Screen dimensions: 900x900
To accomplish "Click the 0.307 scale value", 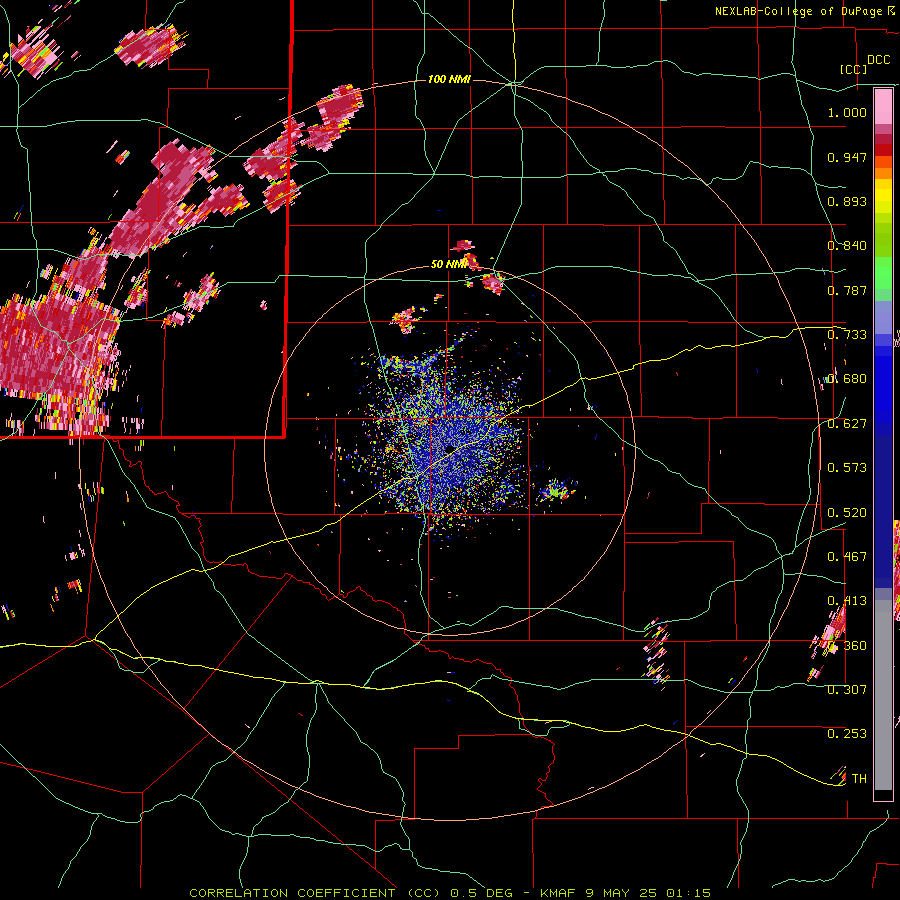I will pos(847,690).
